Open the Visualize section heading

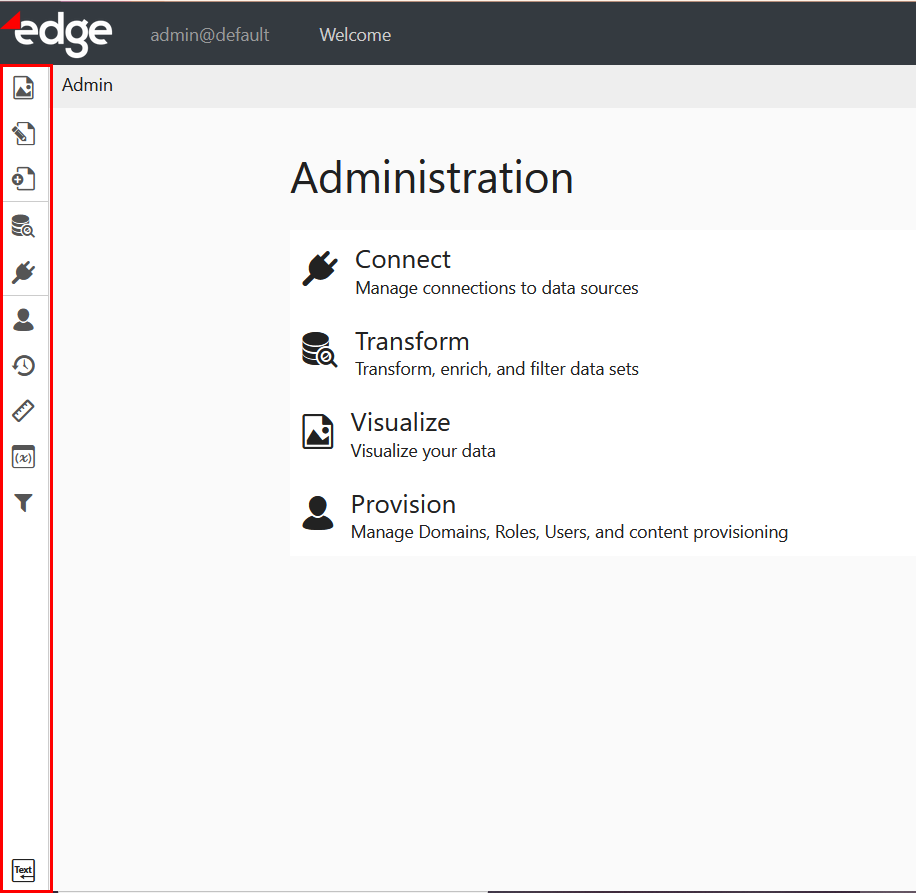(400, 422)
